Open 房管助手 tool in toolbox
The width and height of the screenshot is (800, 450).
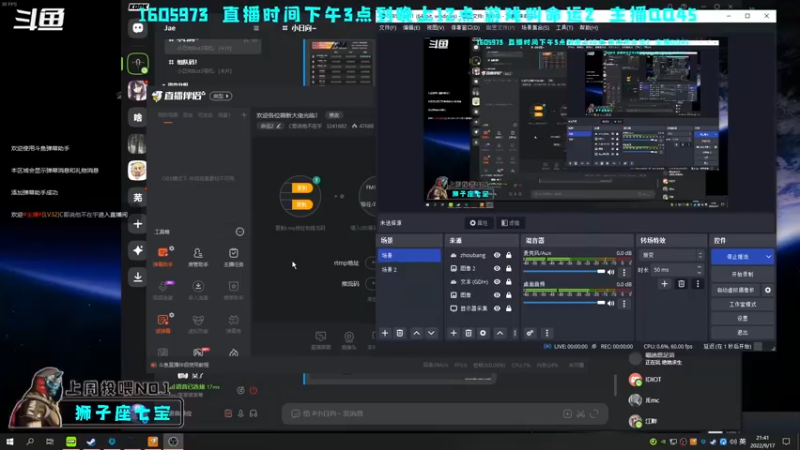[x=198, y=257]
